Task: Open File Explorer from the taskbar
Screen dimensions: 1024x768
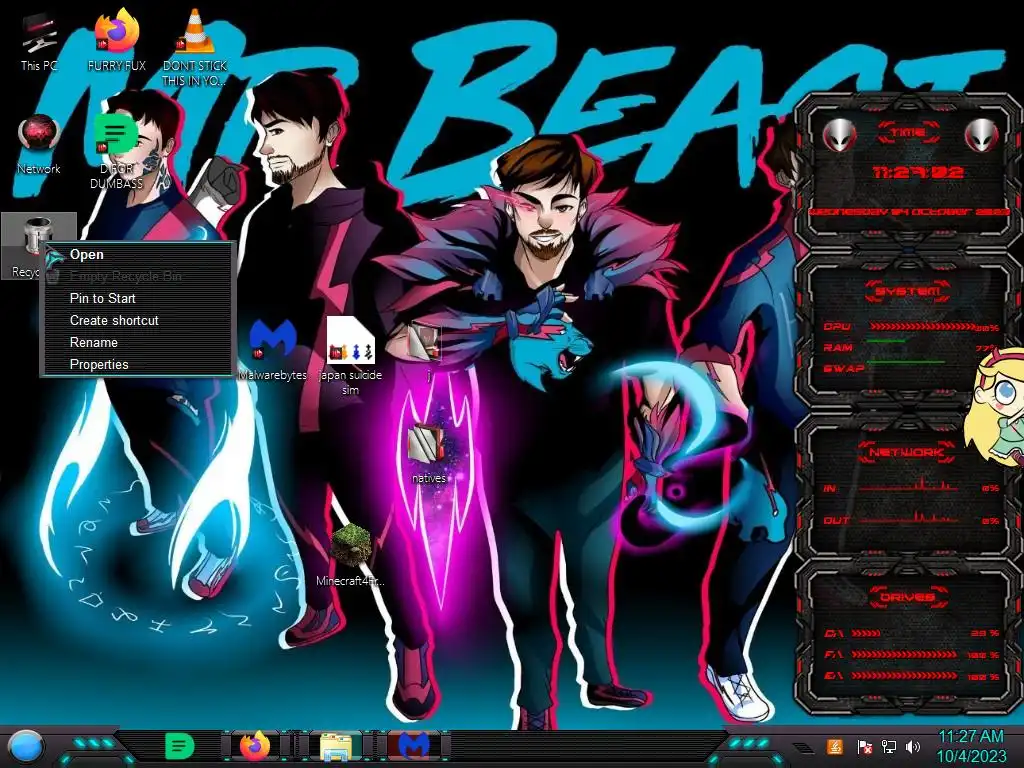Action: pyautogui.click(x=336, y=746)
